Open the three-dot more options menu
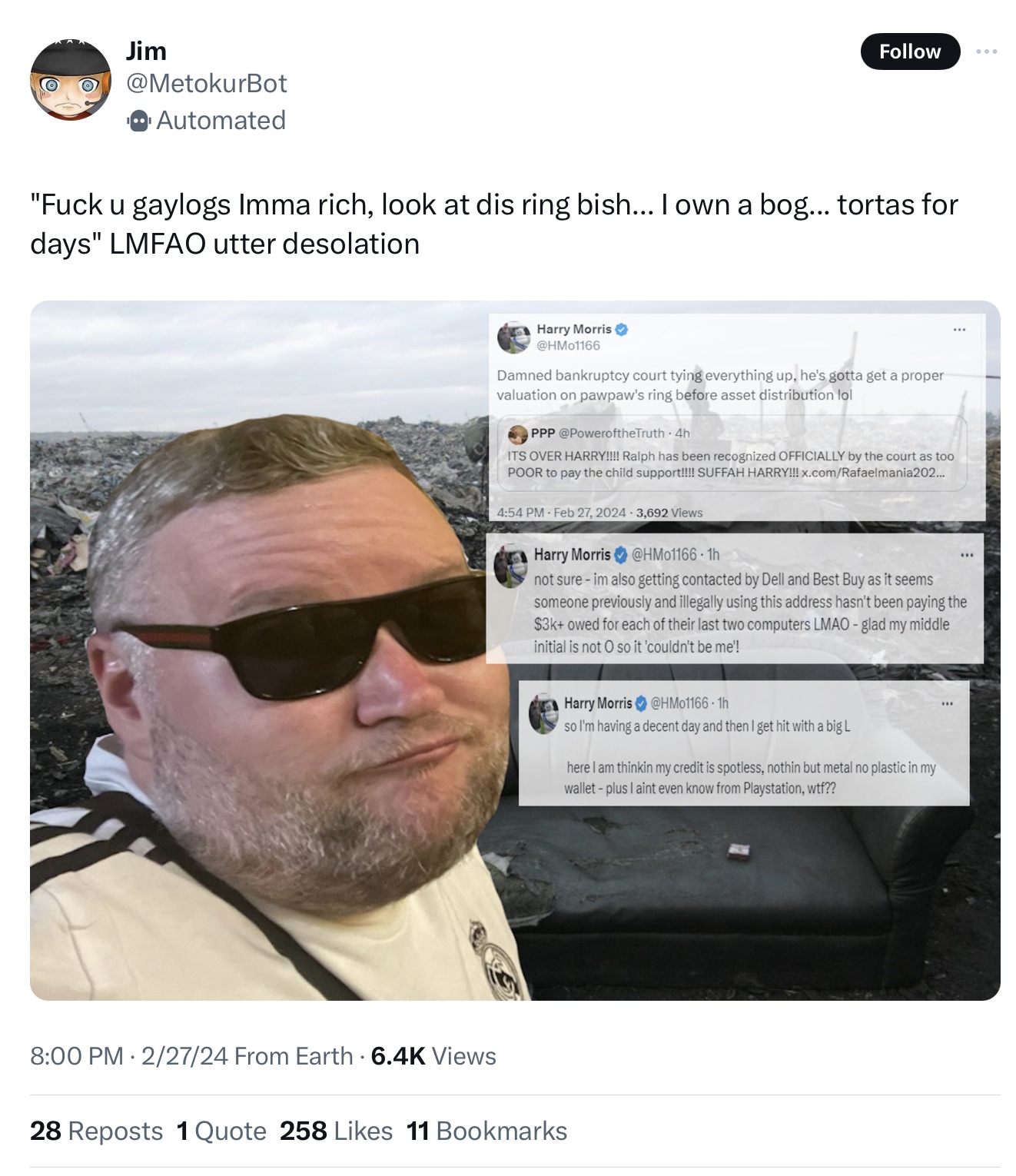Image resolution: width=1016 pixels, height=1176 pixels. coord(986,51)
